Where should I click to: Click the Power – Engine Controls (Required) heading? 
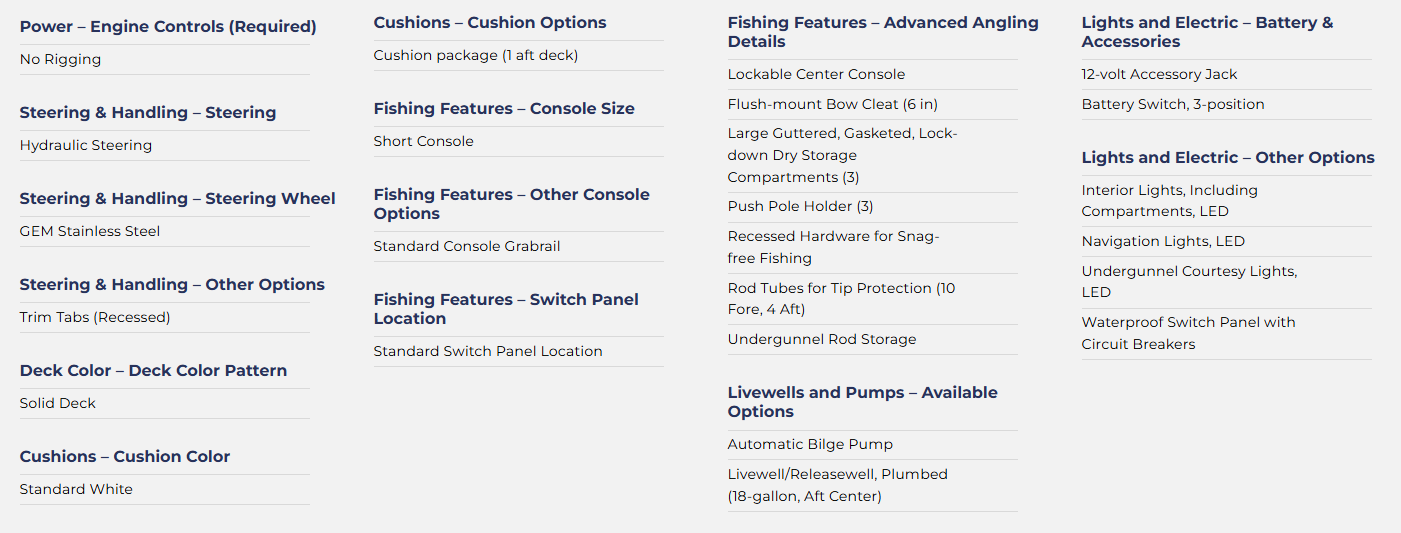click(168, 27)
